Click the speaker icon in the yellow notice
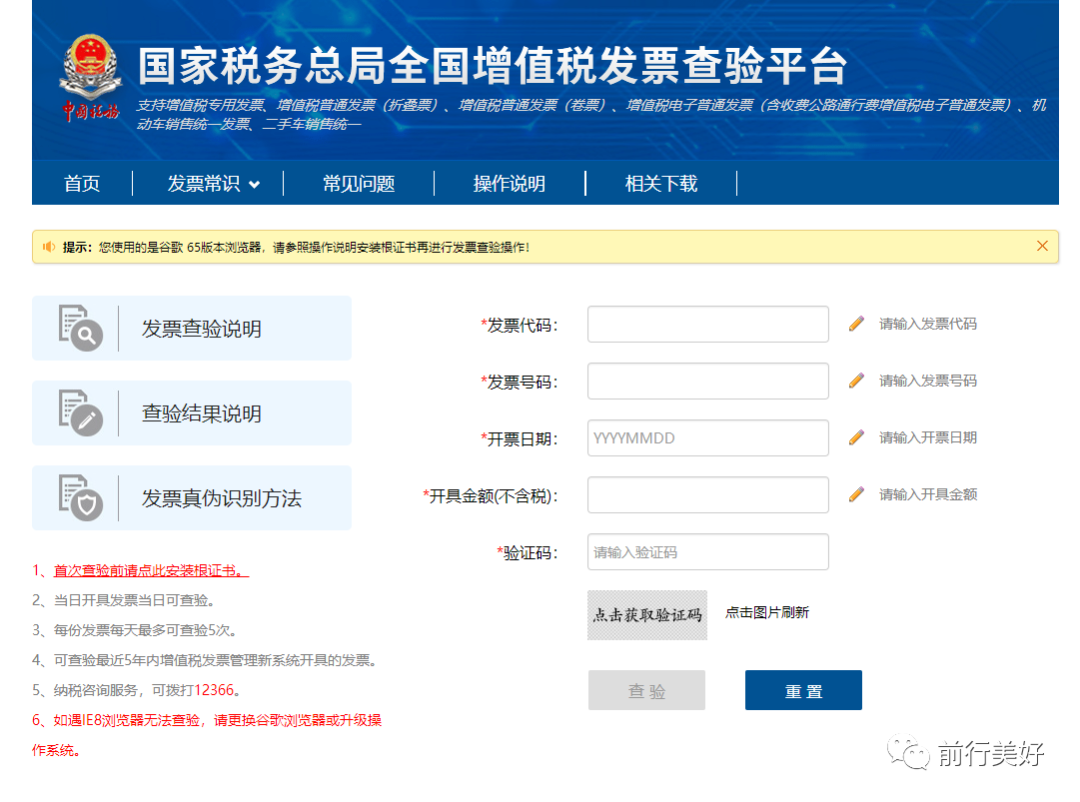 [48, 245]
